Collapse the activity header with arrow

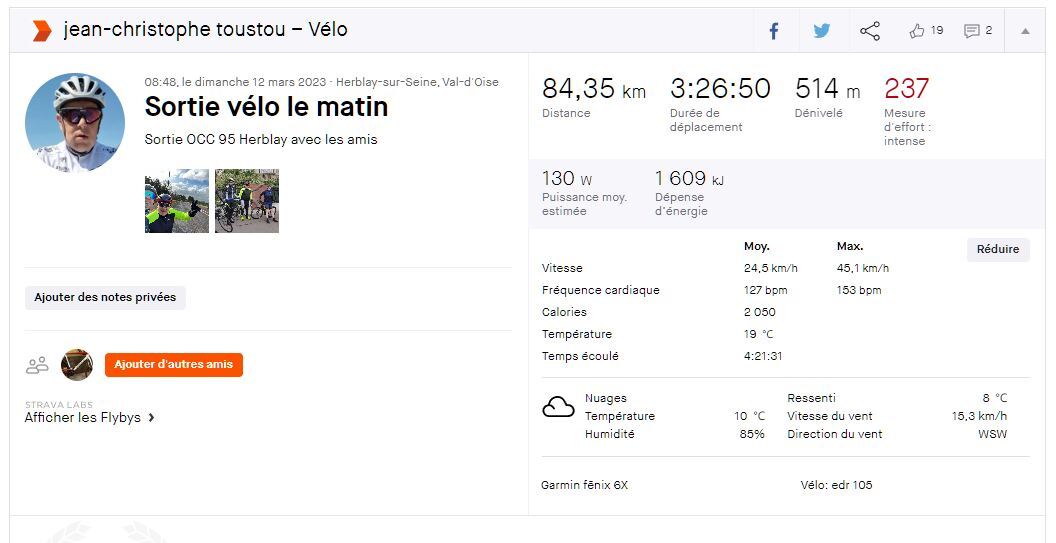pyautogui.click(x=1025, y=31)
